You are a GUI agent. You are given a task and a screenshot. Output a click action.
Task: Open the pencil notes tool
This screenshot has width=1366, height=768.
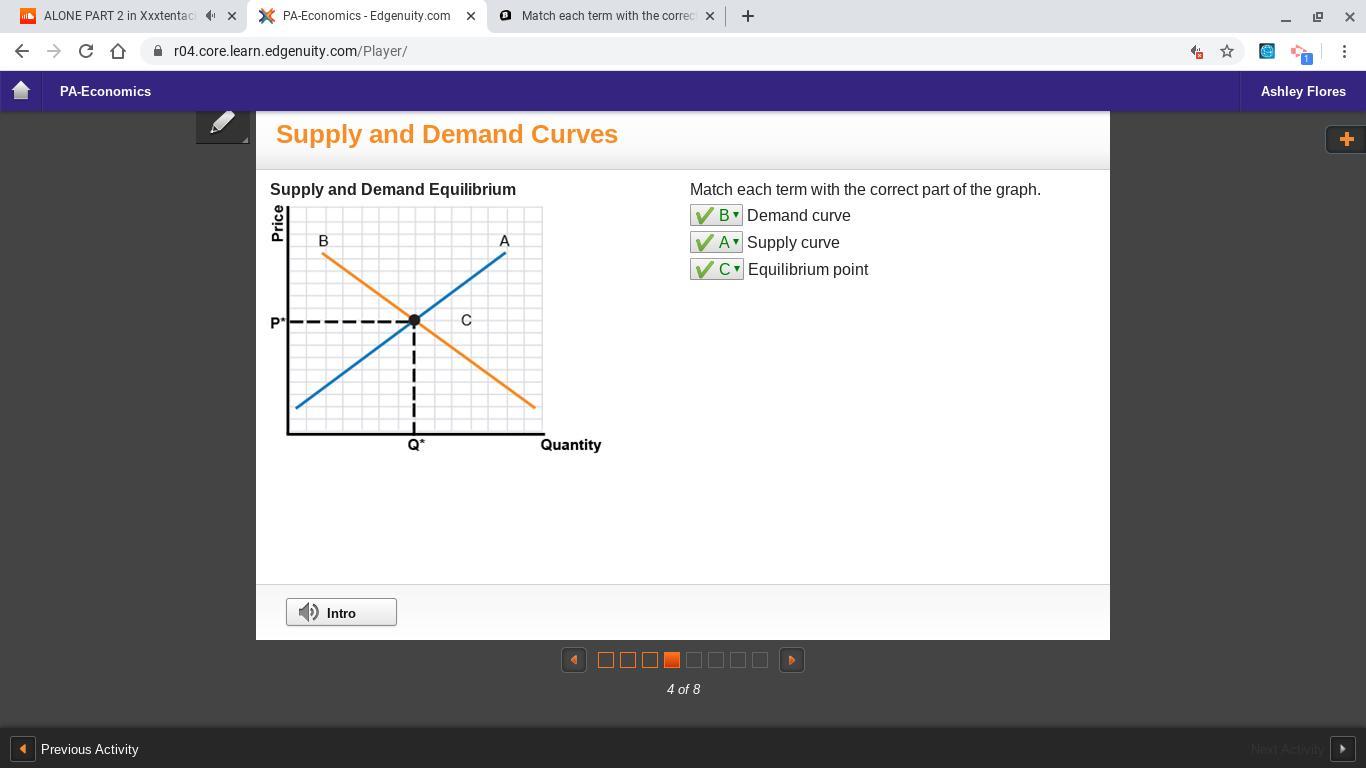(x=222, y=124)
